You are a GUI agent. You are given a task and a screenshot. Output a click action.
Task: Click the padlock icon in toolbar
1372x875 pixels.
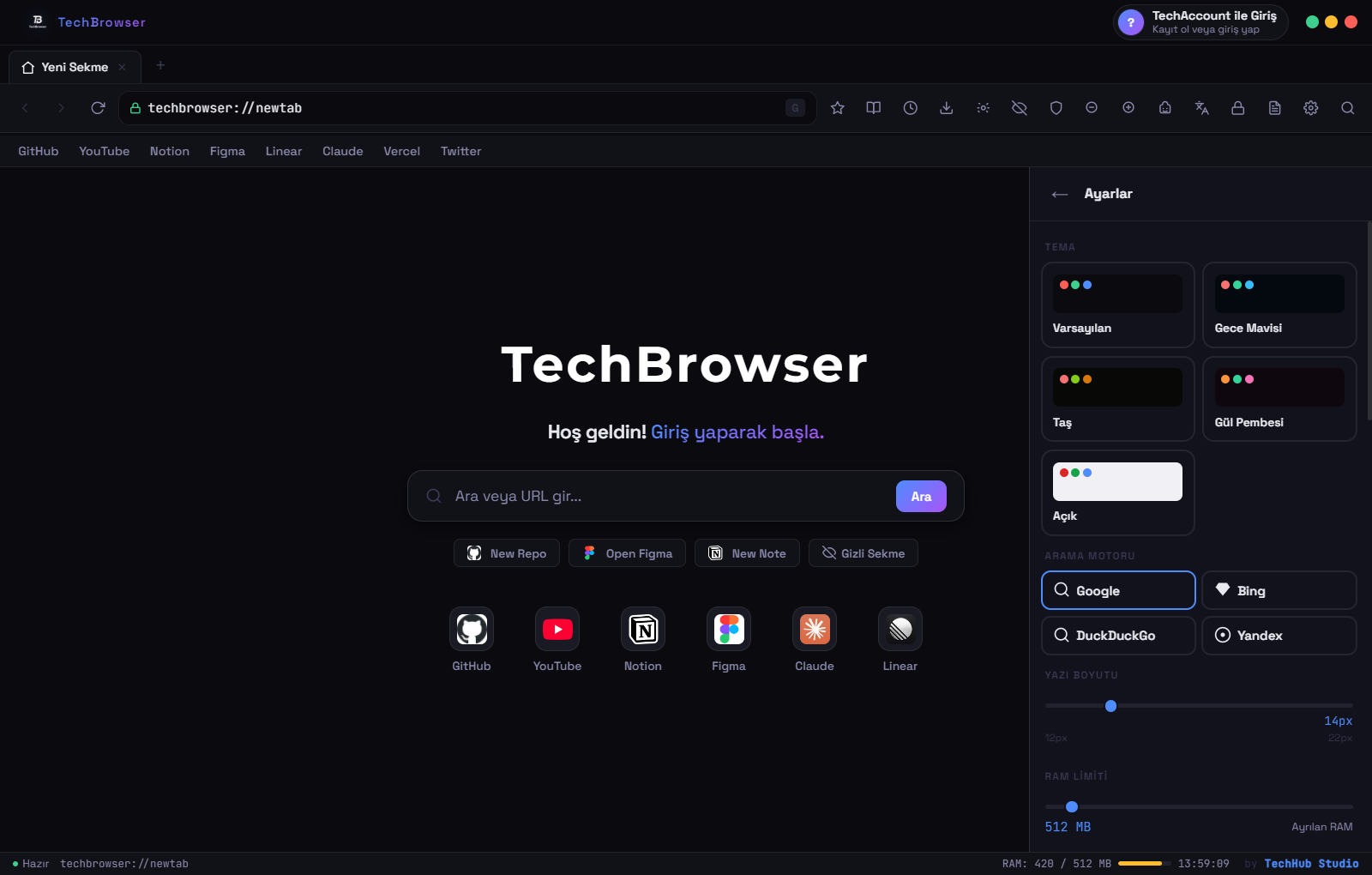(x=1238, y=108)
